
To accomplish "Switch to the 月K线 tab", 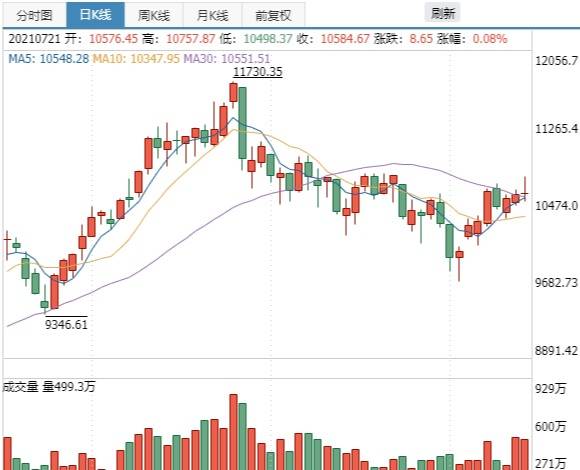I will [212, 15].
